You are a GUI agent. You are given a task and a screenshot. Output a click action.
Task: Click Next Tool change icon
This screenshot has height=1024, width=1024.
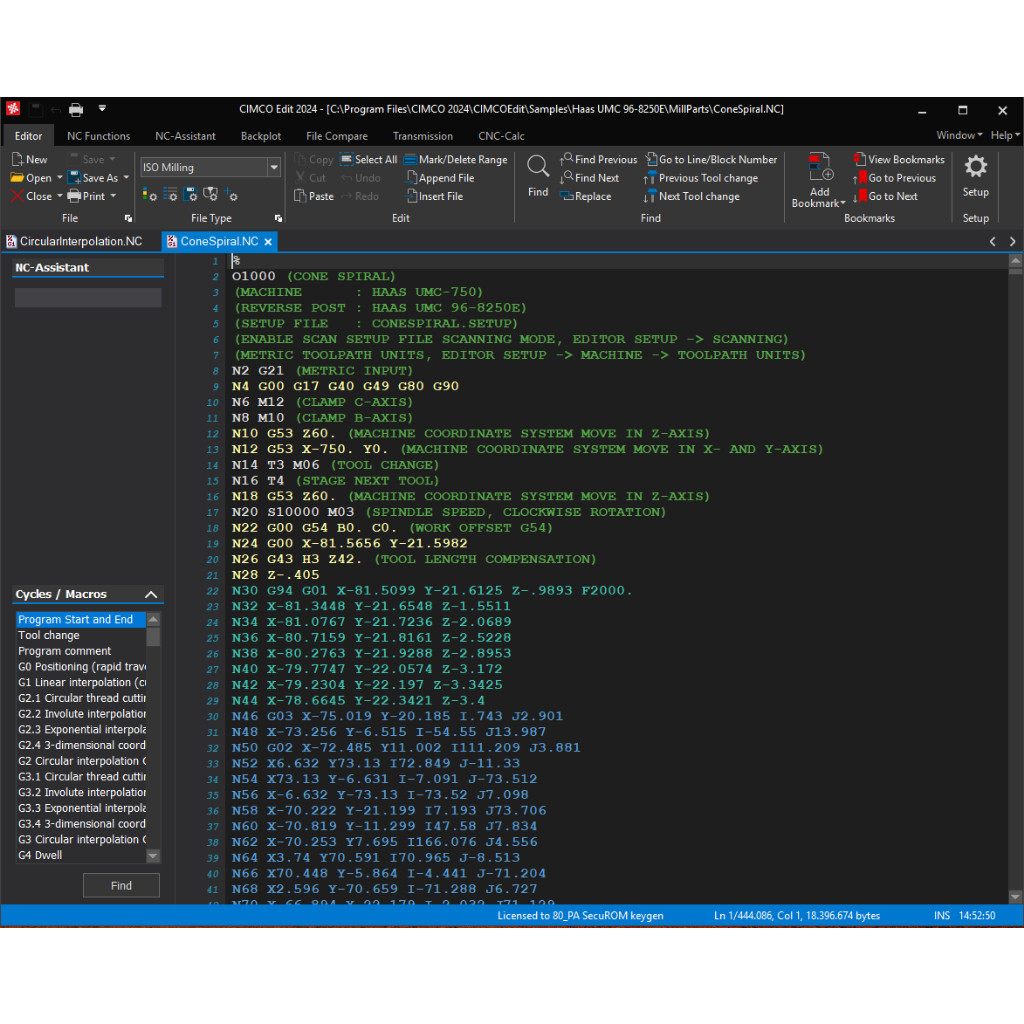click(x=650, y=196)
